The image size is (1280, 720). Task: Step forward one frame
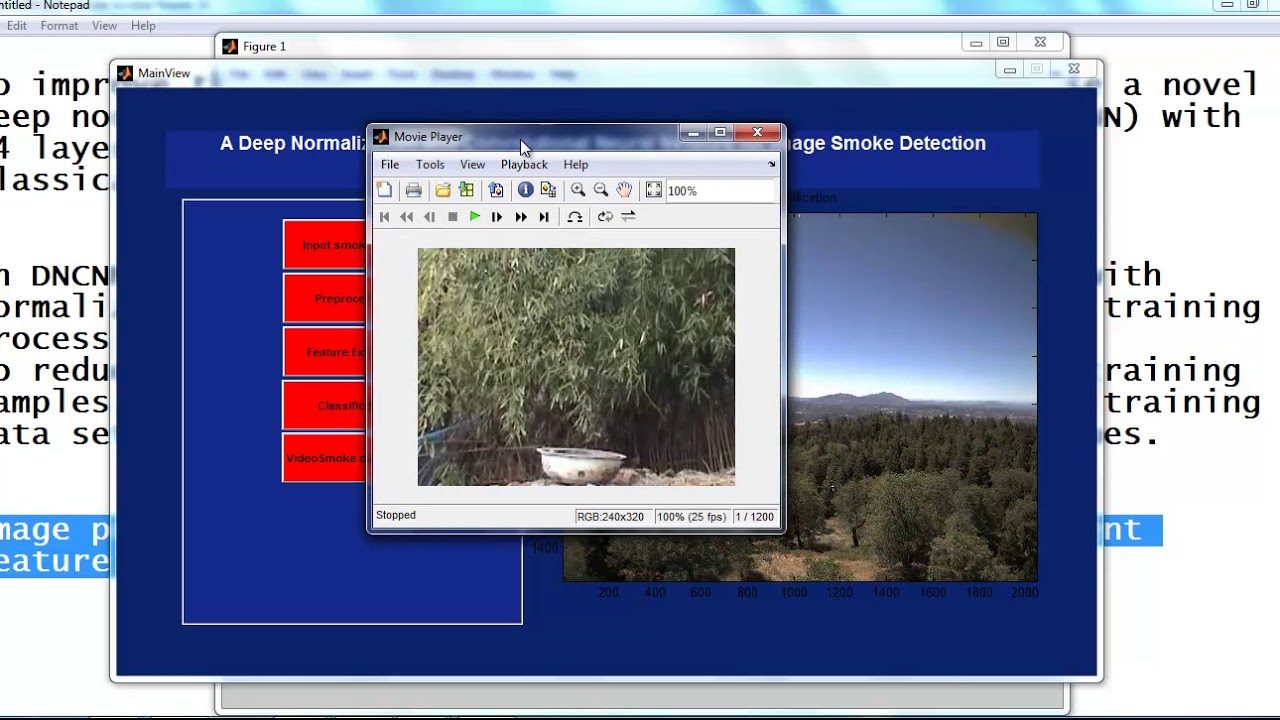point(497,217)
